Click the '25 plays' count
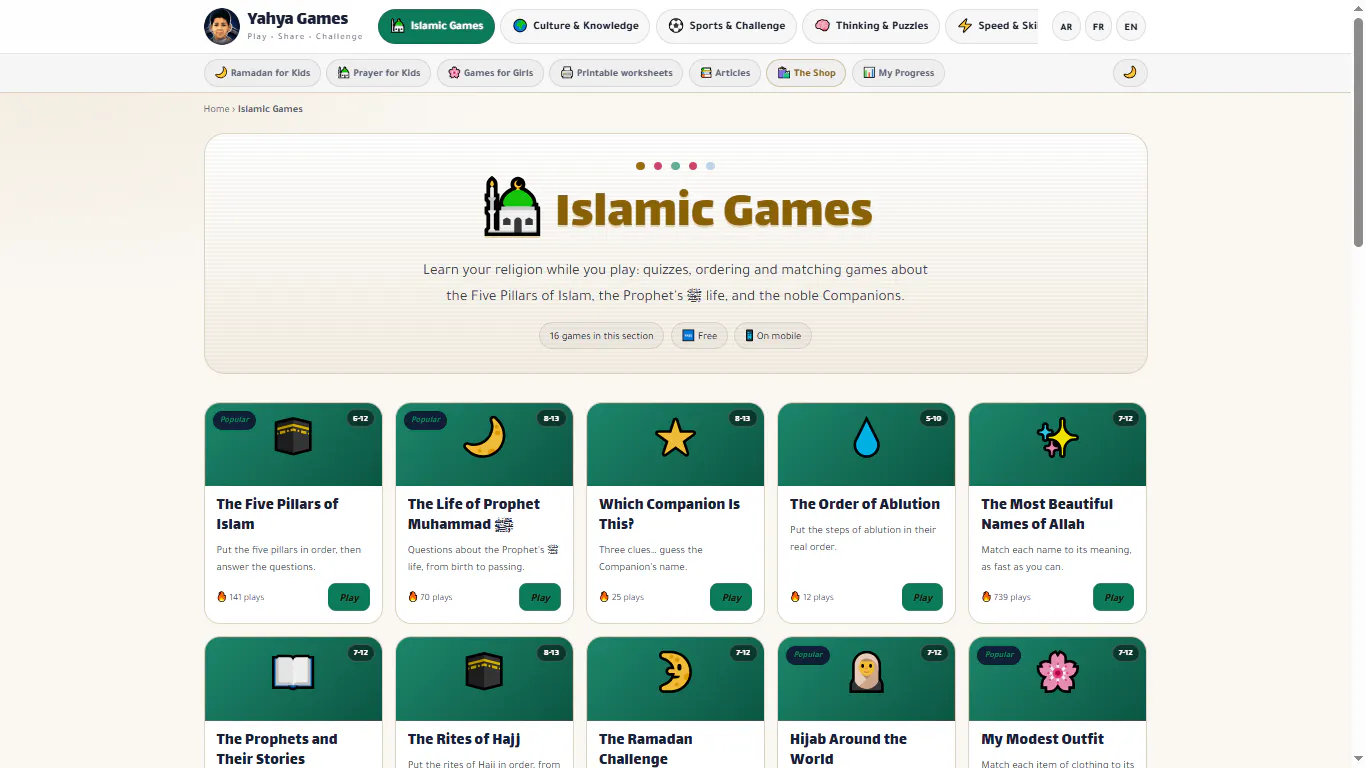 [x=621, y=597]
